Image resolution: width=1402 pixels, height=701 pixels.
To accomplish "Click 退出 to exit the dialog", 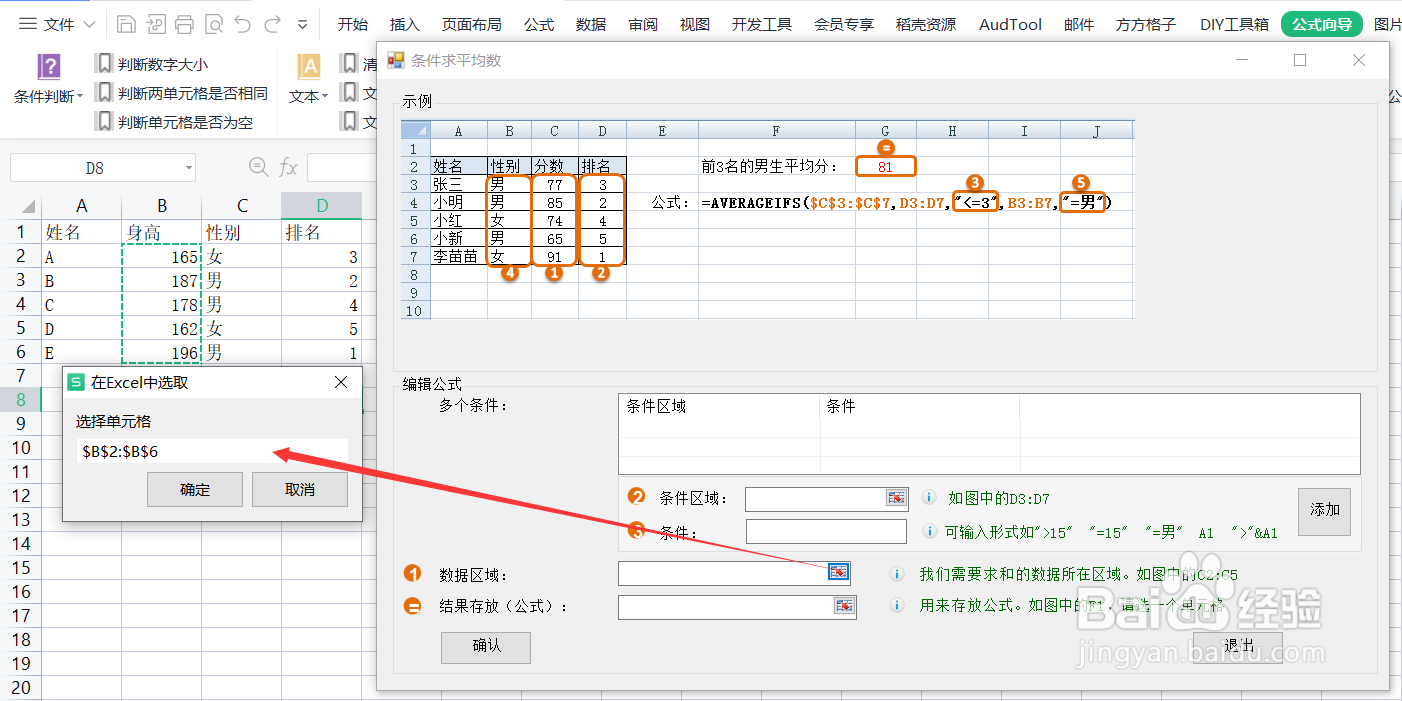I will (1240, 647).
